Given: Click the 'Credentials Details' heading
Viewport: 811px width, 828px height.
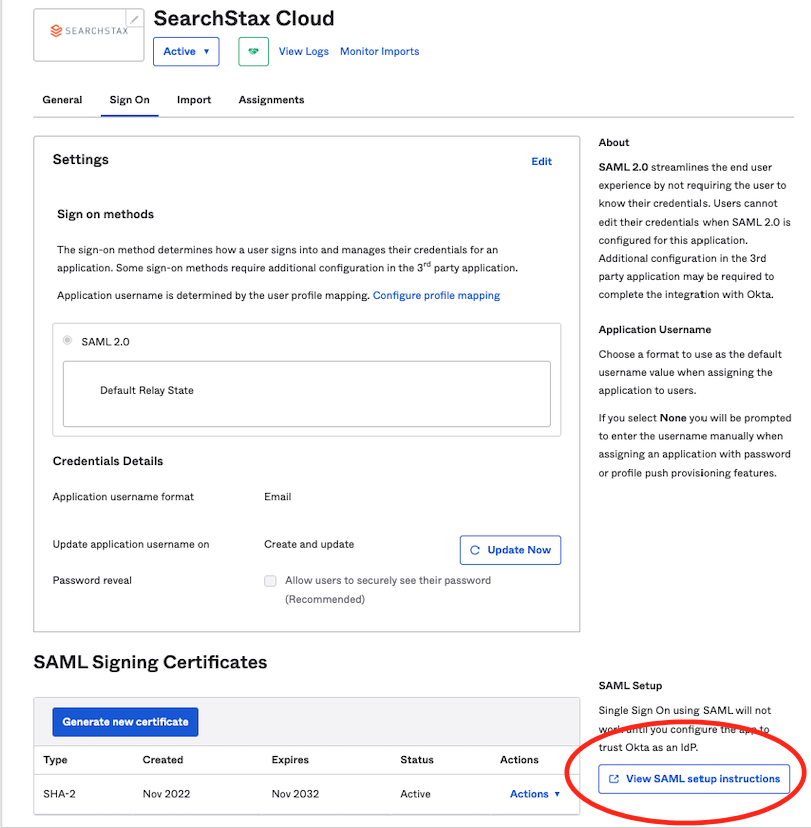Looking at the screenshot, I should click(108, 461).
